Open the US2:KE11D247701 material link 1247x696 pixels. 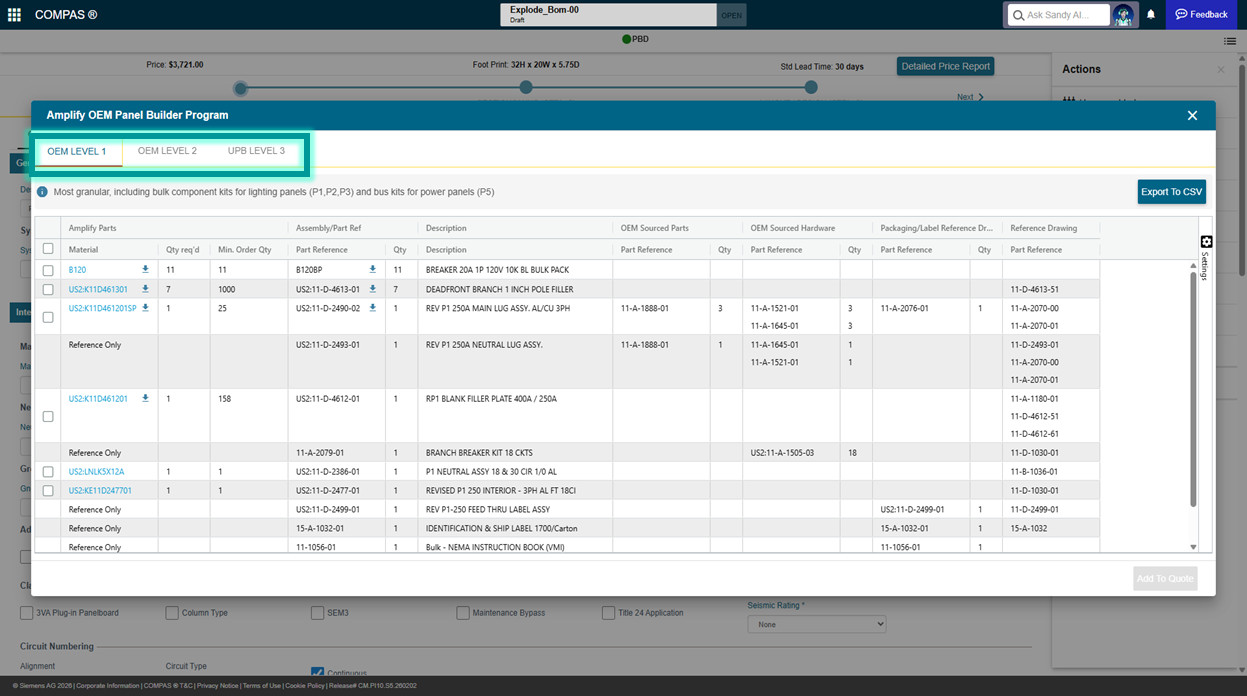click(100, 491)
